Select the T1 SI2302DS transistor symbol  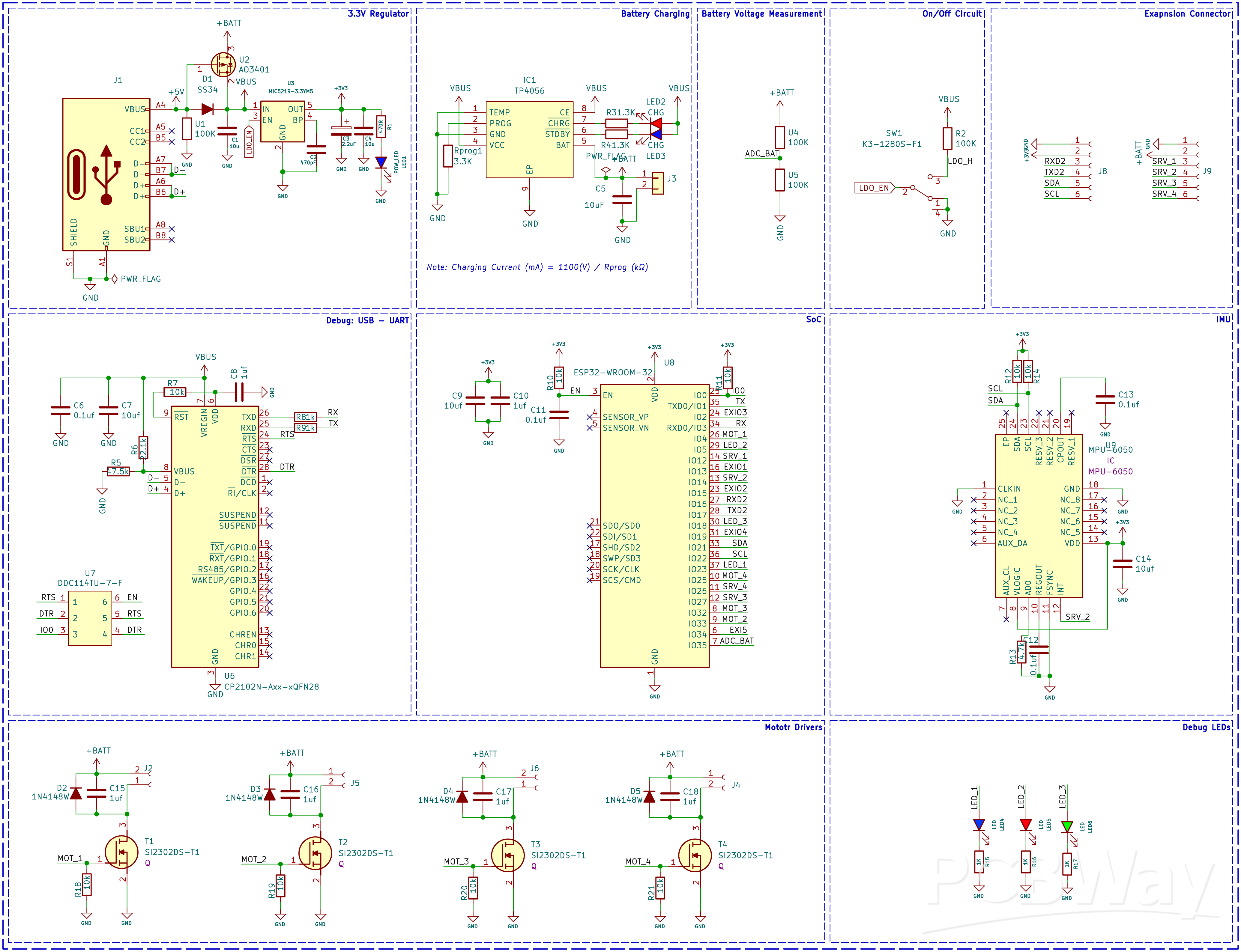tap(121, 852)
